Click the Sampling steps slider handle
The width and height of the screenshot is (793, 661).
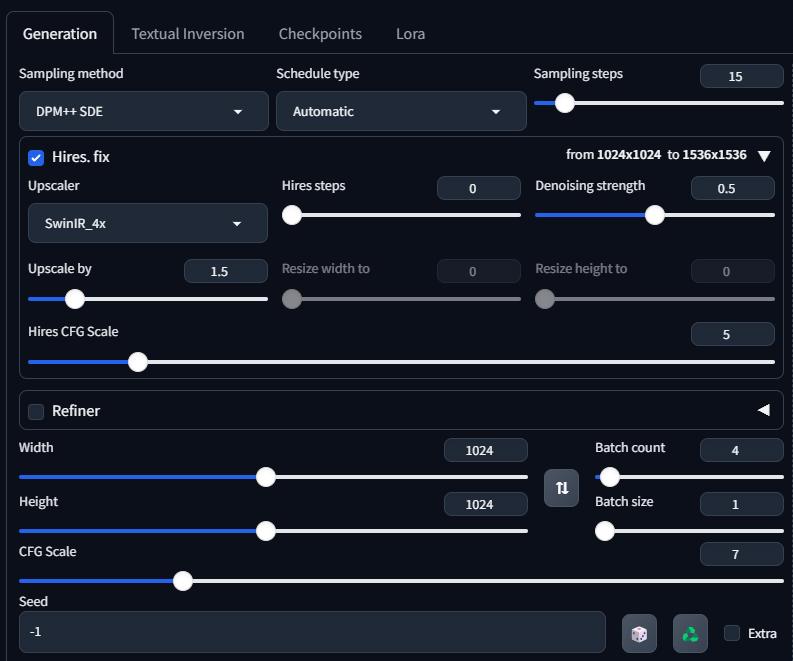click(x=564, y=103)
